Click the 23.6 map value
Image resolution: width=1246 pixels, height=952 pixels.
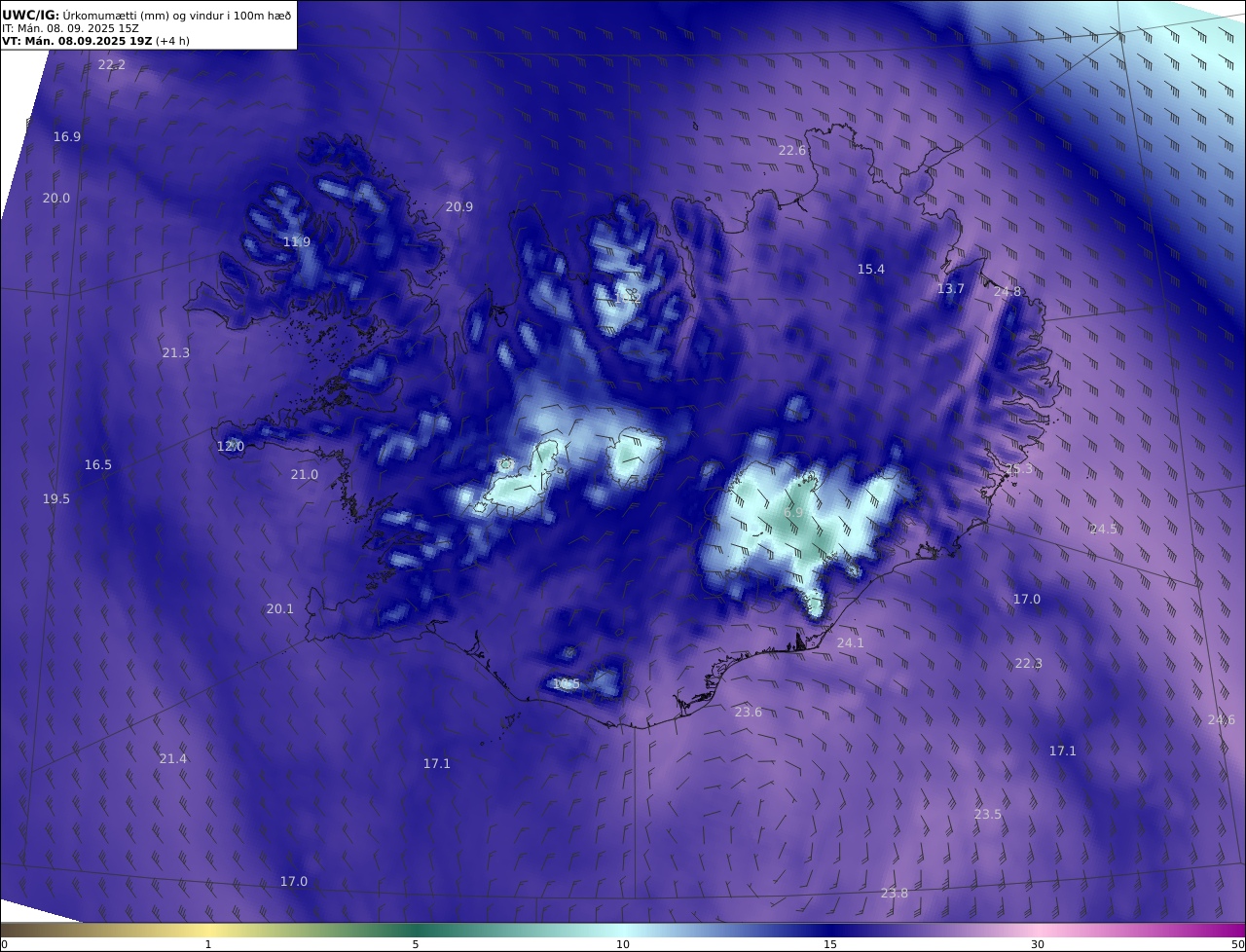pyautogui.click(x=749, y=713)
